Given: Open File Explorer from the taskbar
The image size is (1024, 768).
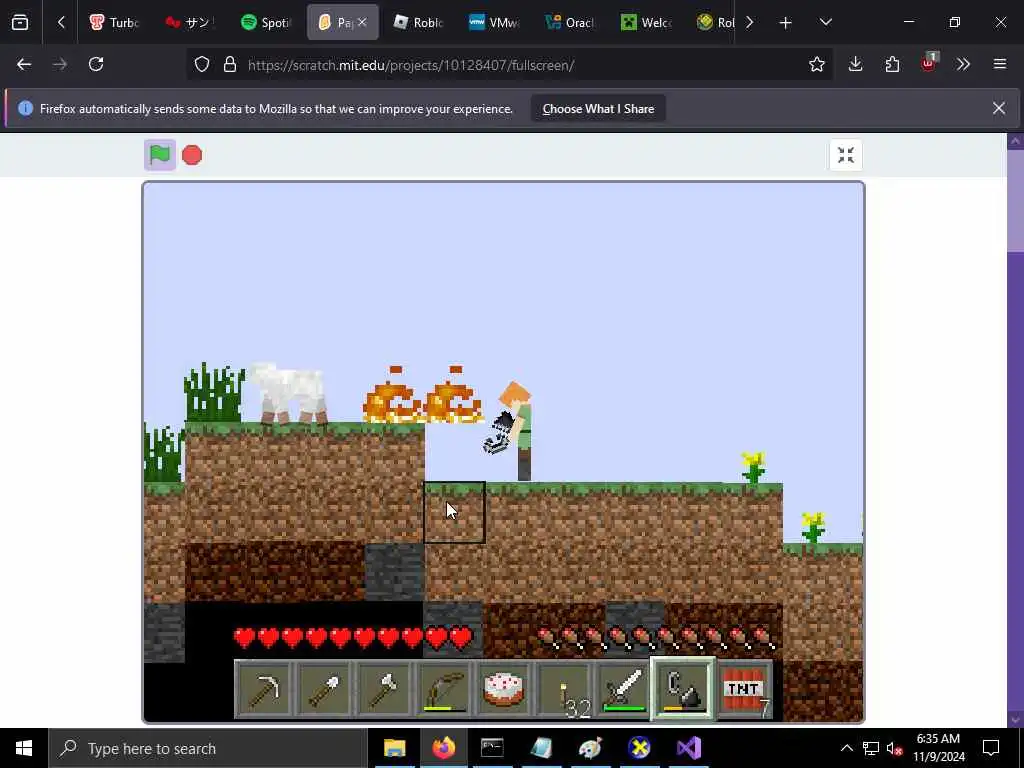Looking at the screenshot, I should point(394,748).
